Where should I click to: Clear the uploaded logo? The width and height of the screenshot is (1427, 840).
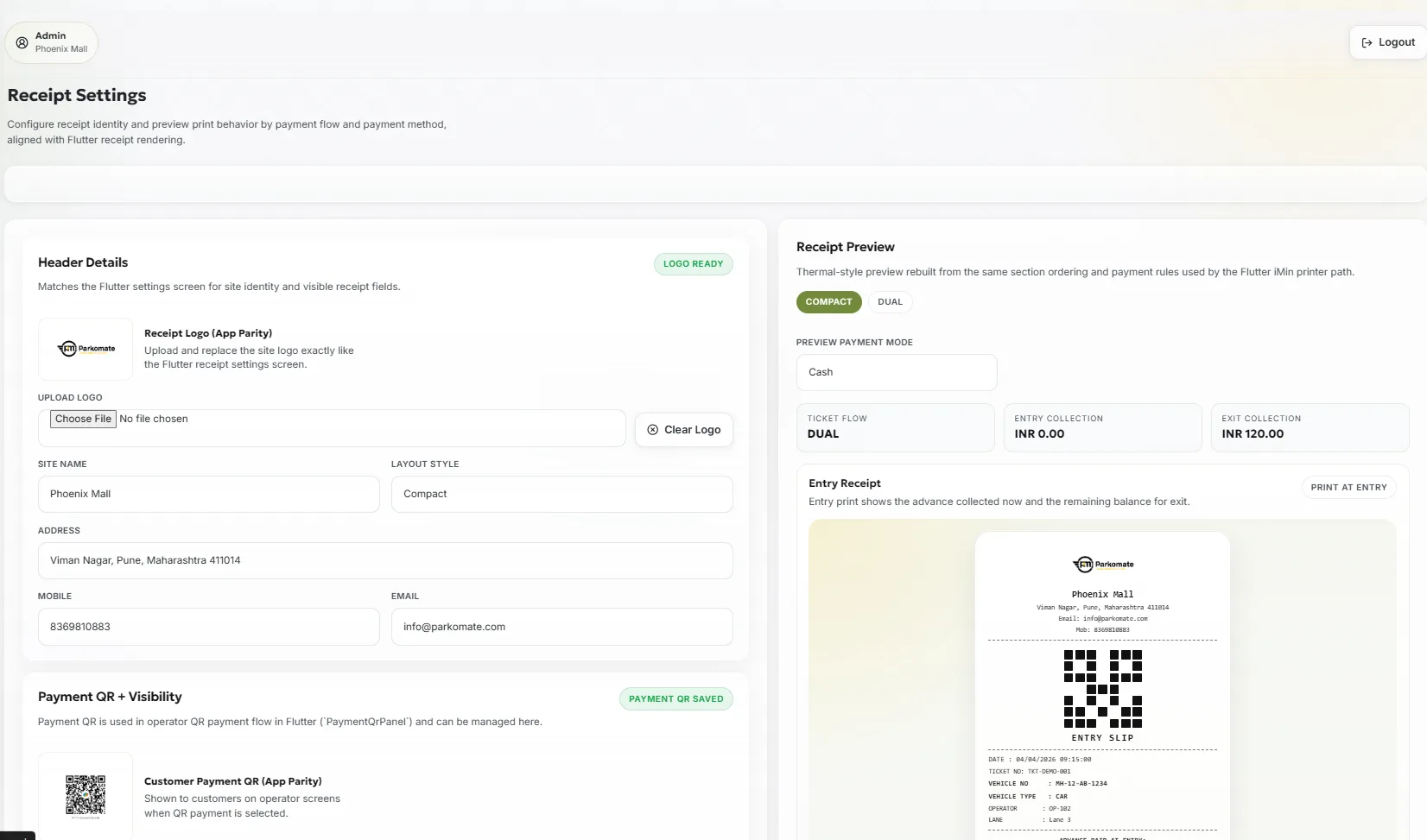pyautogui.click(x=684, y=430)
